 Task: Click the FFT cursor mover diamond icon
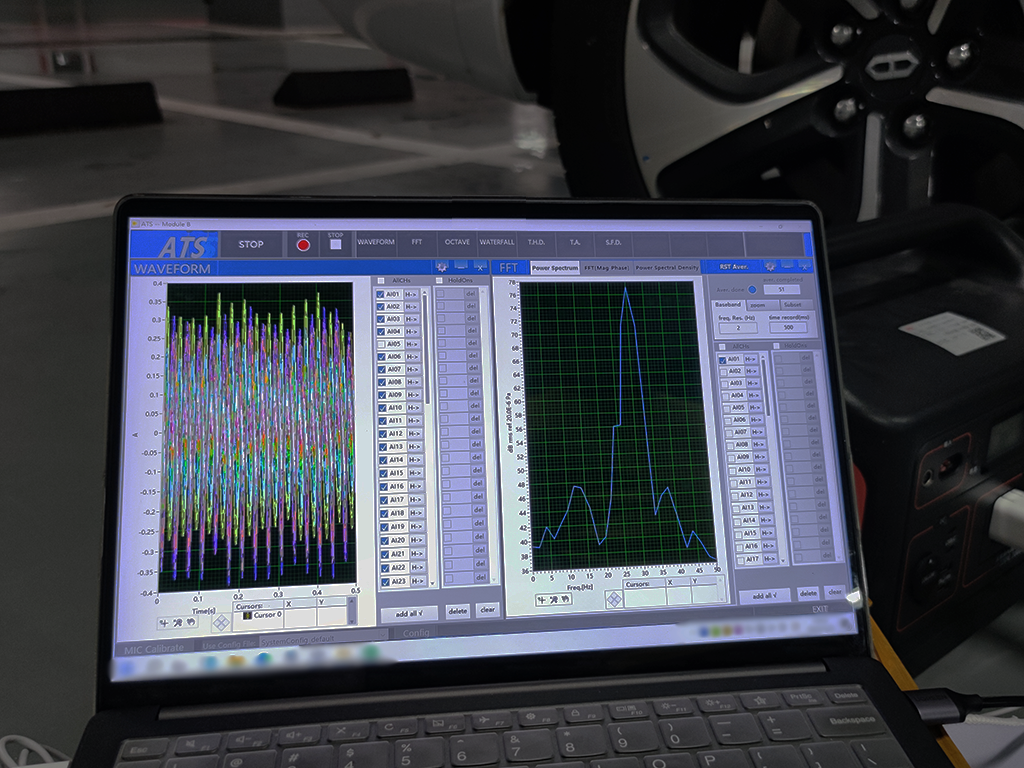pyautogui.click(x=613, y=598)
